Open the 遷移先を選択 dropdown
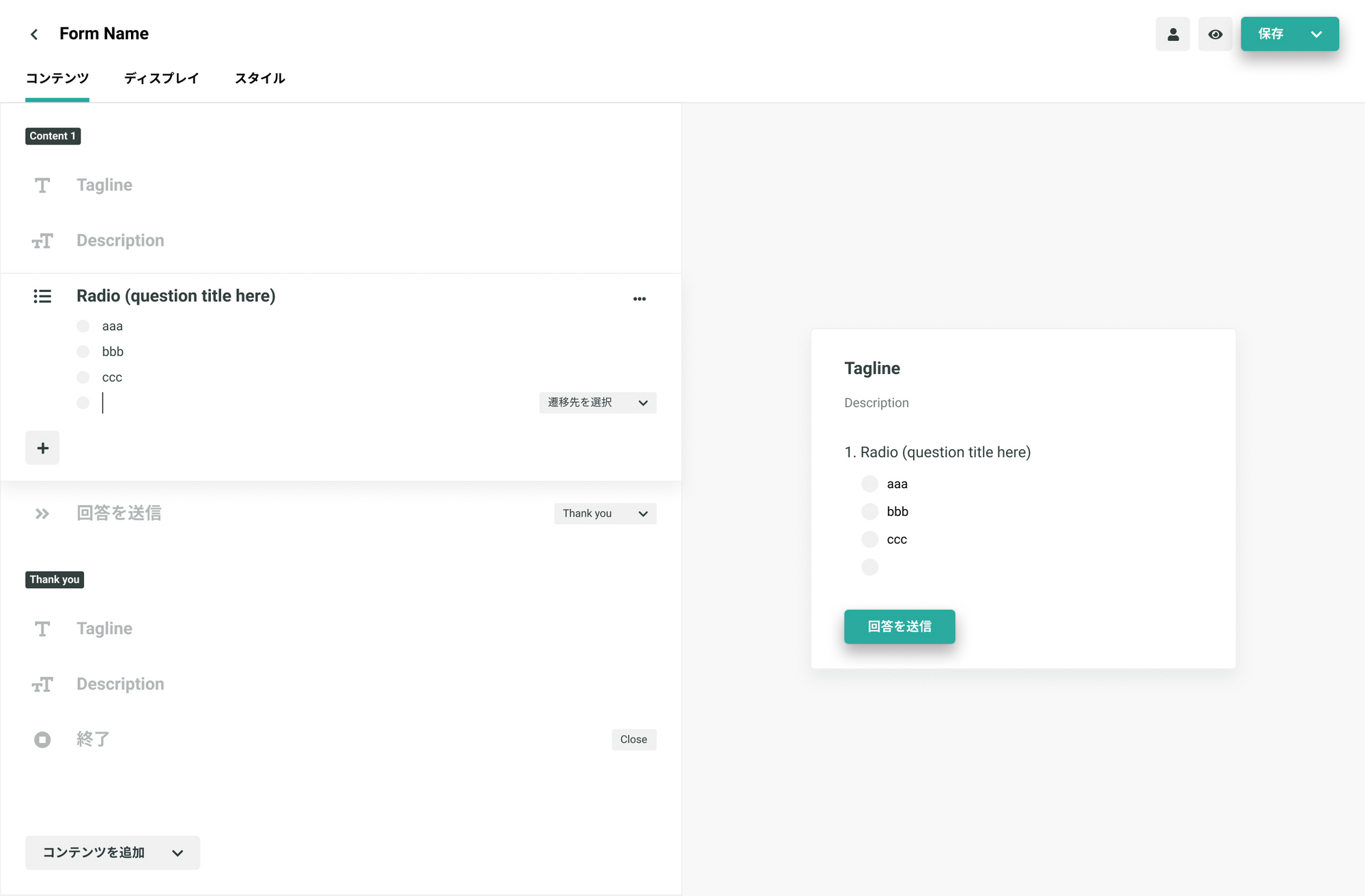 (597, 403)
